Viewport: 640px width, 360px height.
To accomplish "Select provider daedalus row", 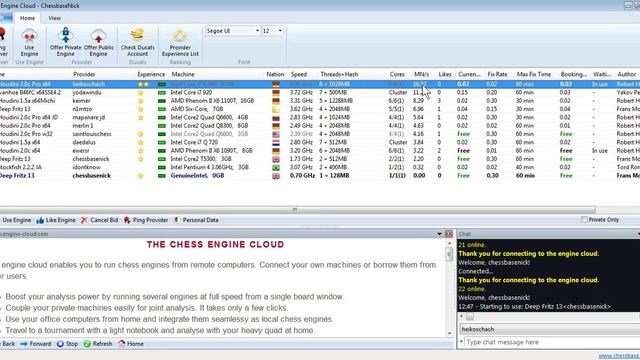I will pyautogui.click(x=320, y=142).
